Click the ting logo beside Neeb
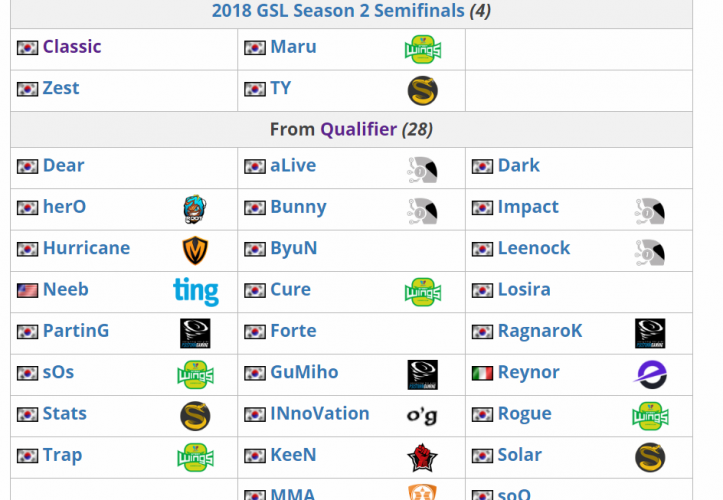The width and height of the screenshot is (723, 500). 195,291
